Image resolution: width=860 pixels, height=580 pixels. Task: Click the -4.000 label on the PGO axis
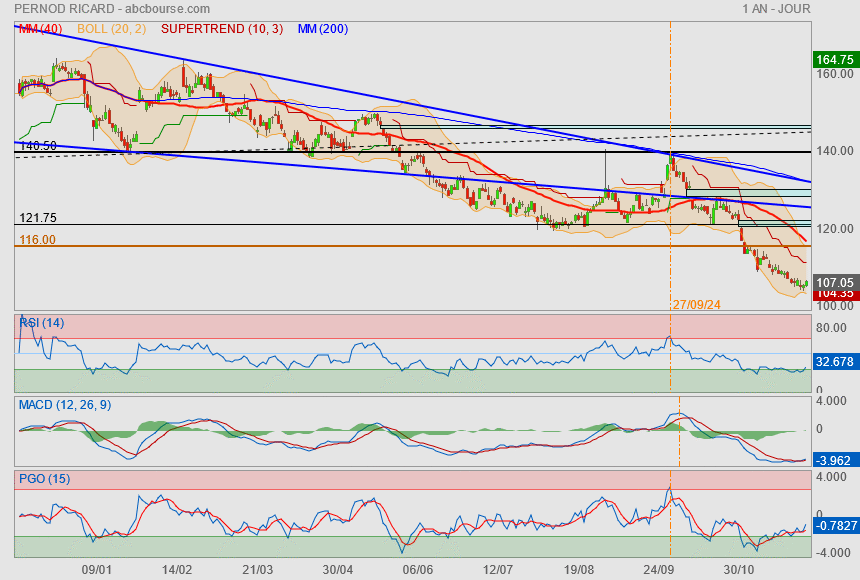click(831, 553)
